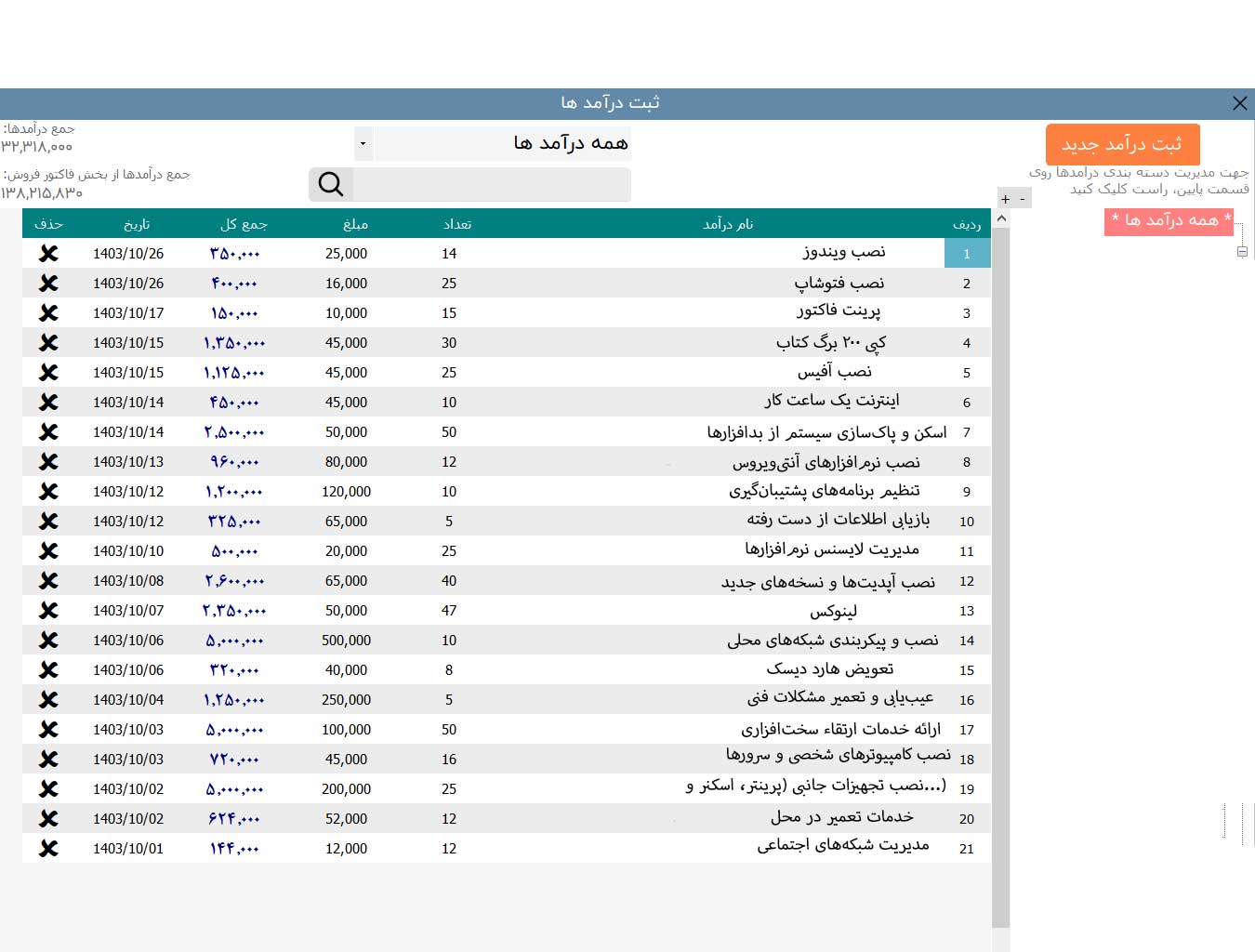Delete the نصب آپدیت‌ها row

(x=48, y=580)
